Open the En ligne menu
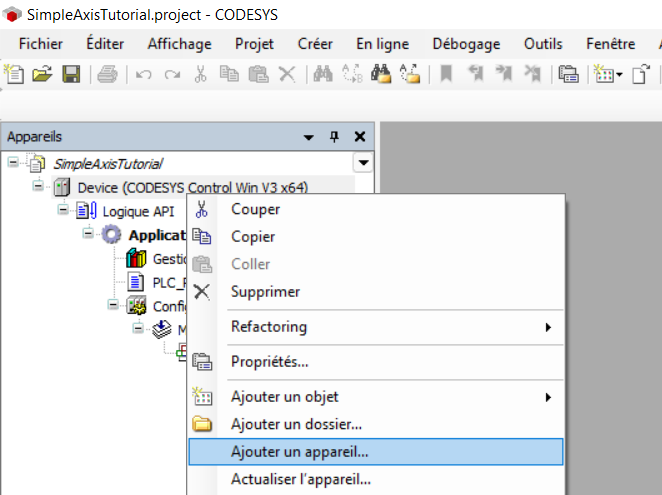Image resolution: width=662 pixels, height=495 pixels. (383, 44)
